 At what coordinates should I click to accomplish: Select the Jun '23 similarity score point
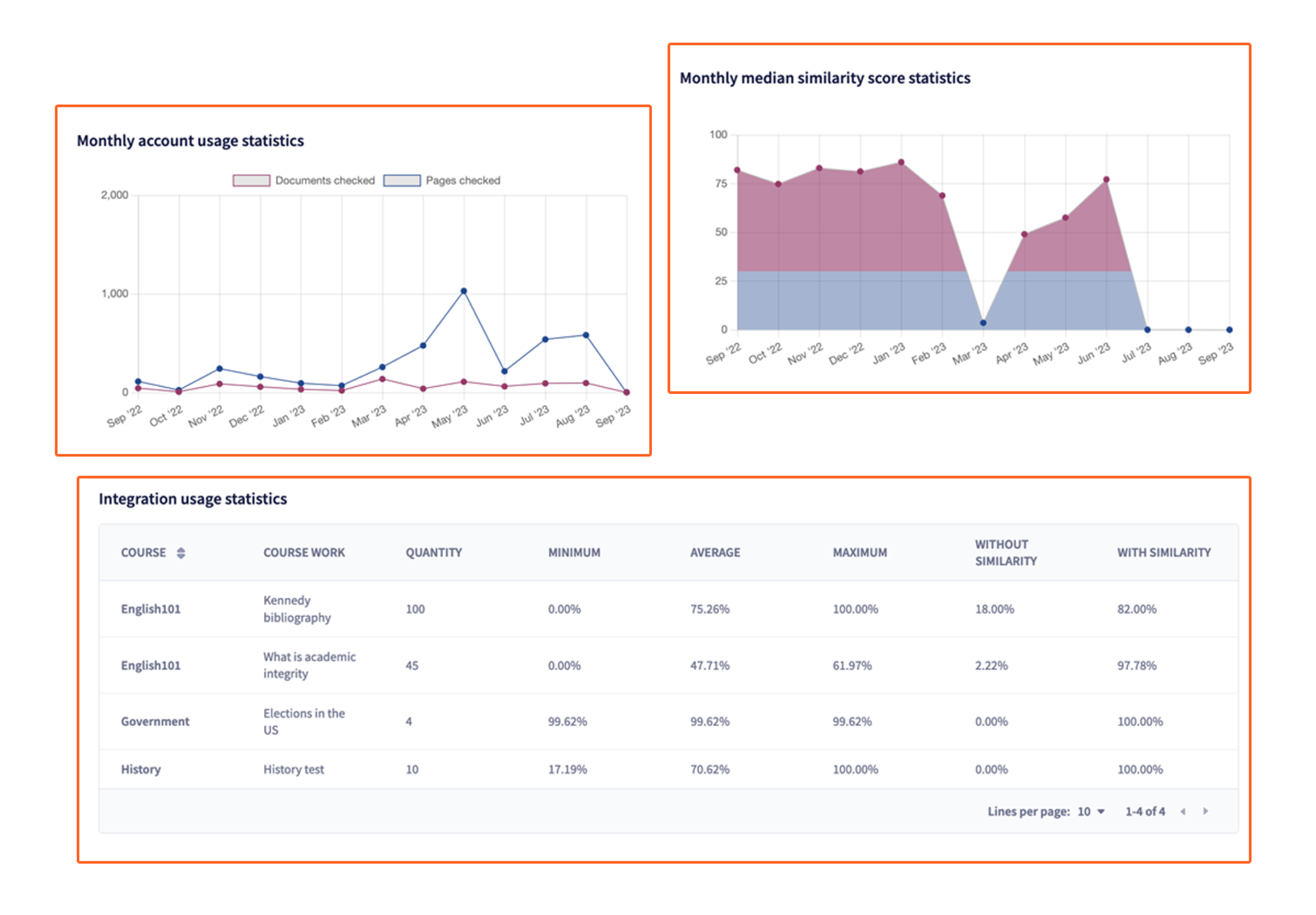tap(1106, 179)
